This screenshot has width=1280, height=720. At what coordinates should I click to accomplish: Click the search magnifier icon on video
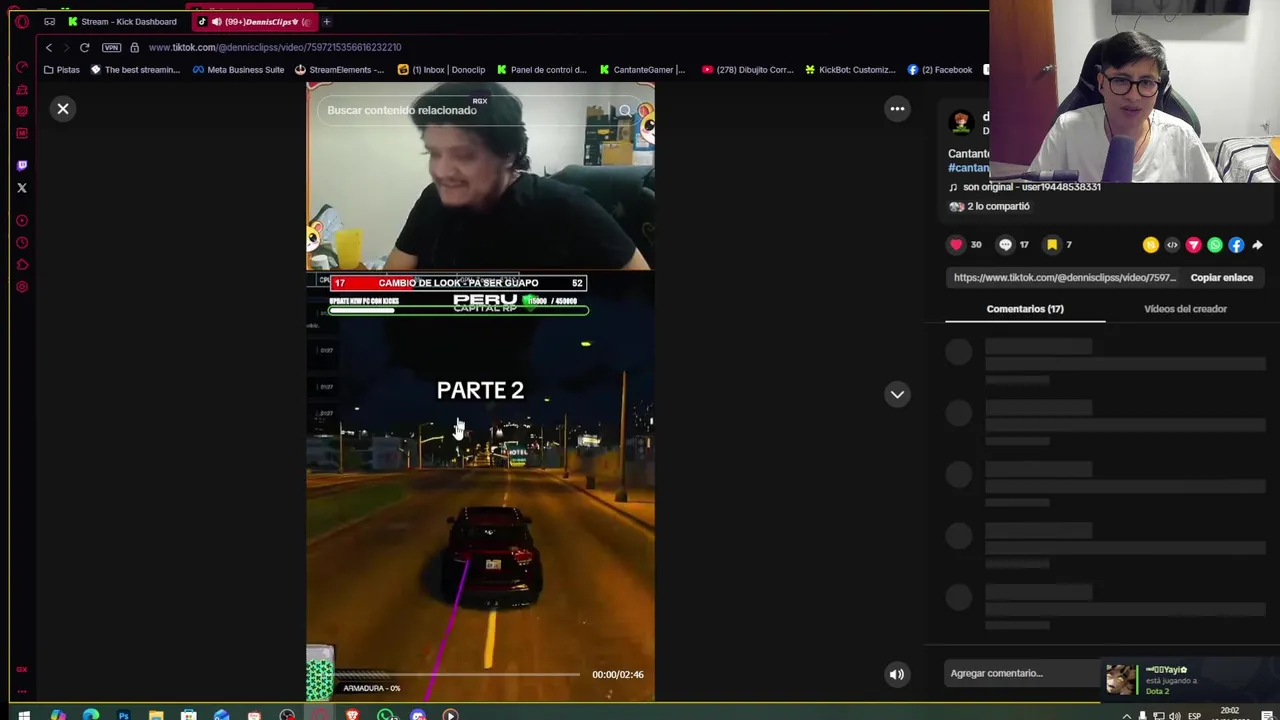pyautogui.click(x=625, y=110)
